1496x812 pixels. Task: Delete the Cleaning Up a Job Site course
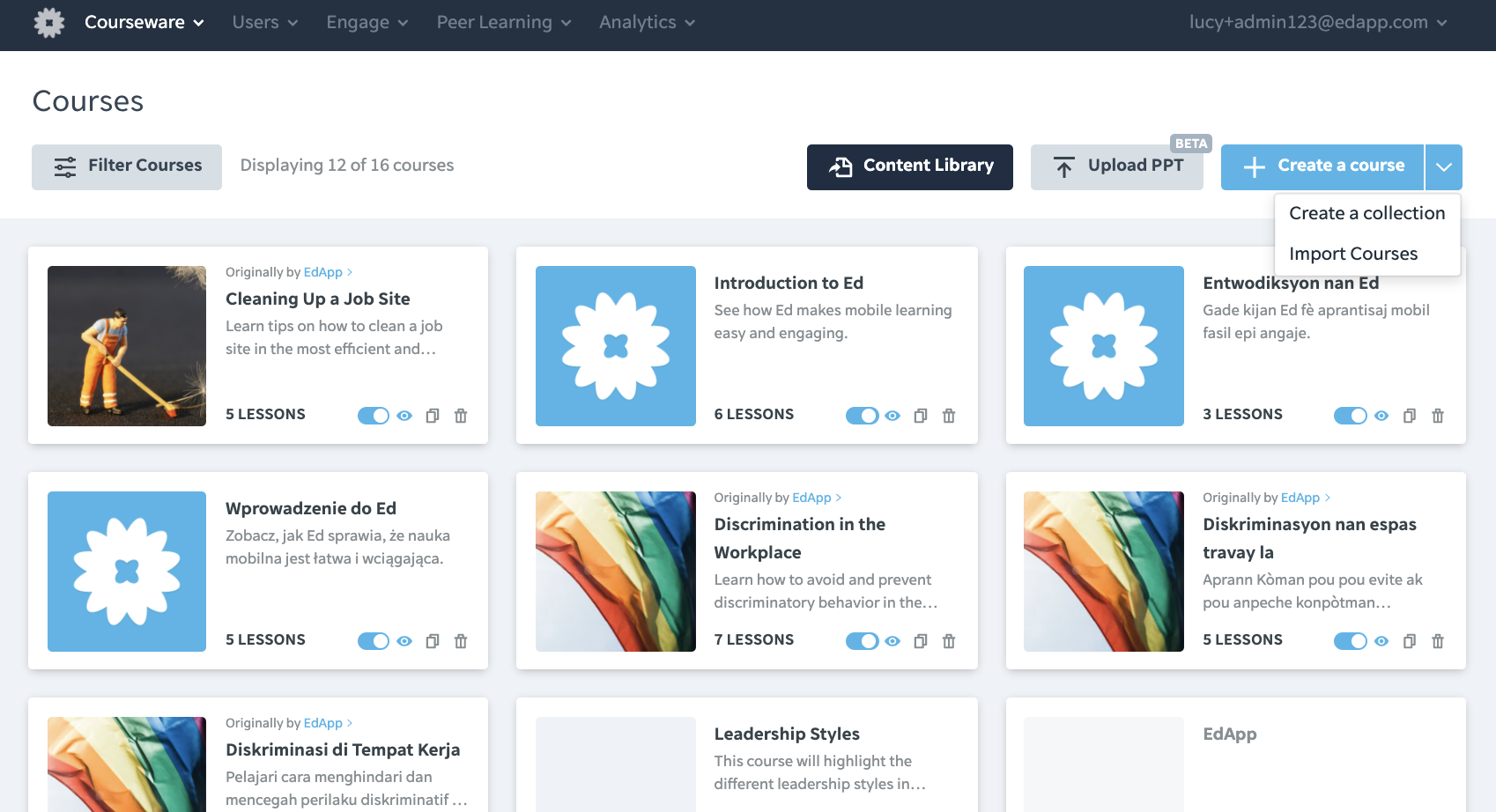coord(461,416)
